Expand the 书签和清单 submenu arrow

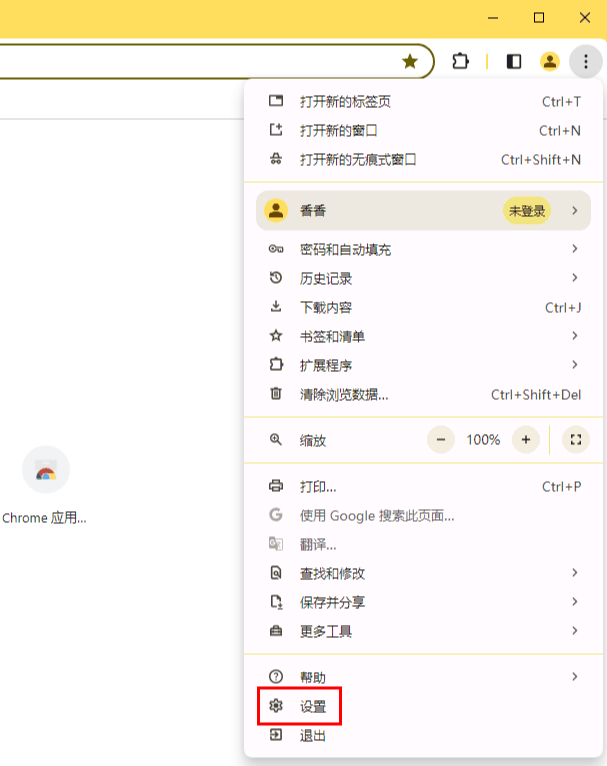click(x=575, y=336)
